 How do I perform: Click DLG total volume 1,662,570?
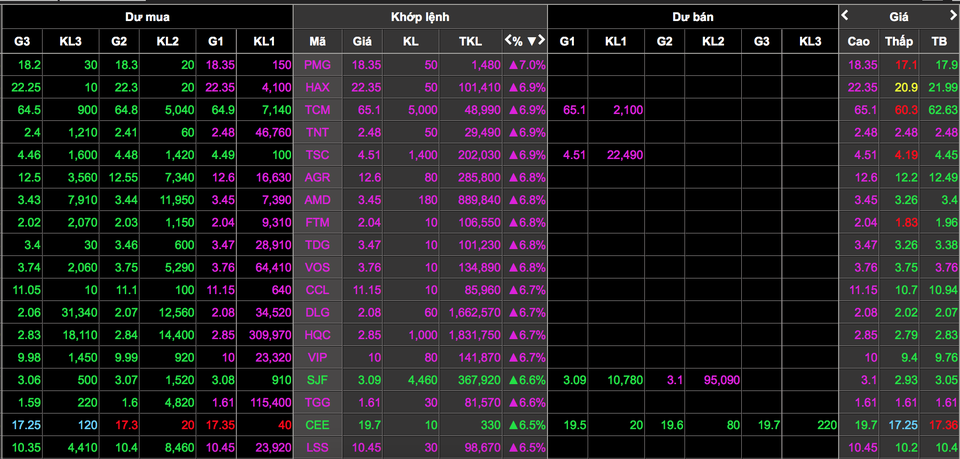coord(474,313)
